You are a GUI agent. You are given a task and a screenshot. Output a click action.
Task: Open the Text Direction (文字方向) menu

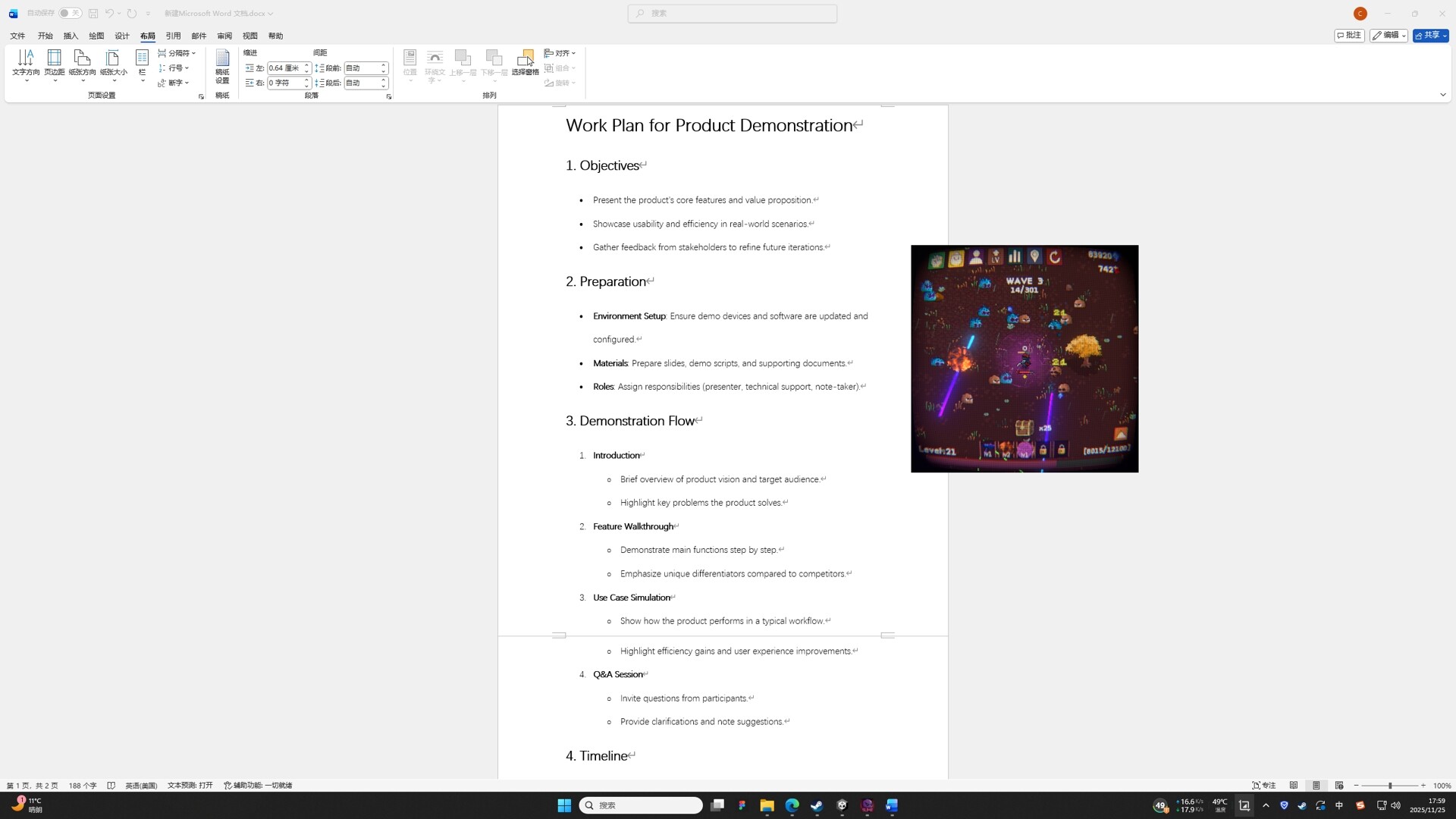[x=26, y=64]
